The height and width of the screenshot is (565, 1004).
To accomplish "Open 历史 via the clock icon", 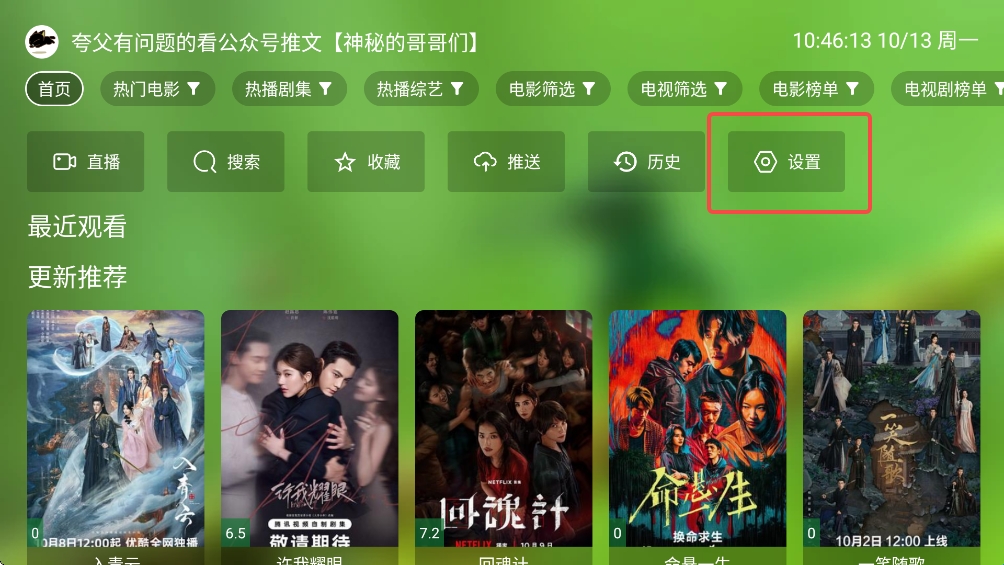I will coord(625,161).
